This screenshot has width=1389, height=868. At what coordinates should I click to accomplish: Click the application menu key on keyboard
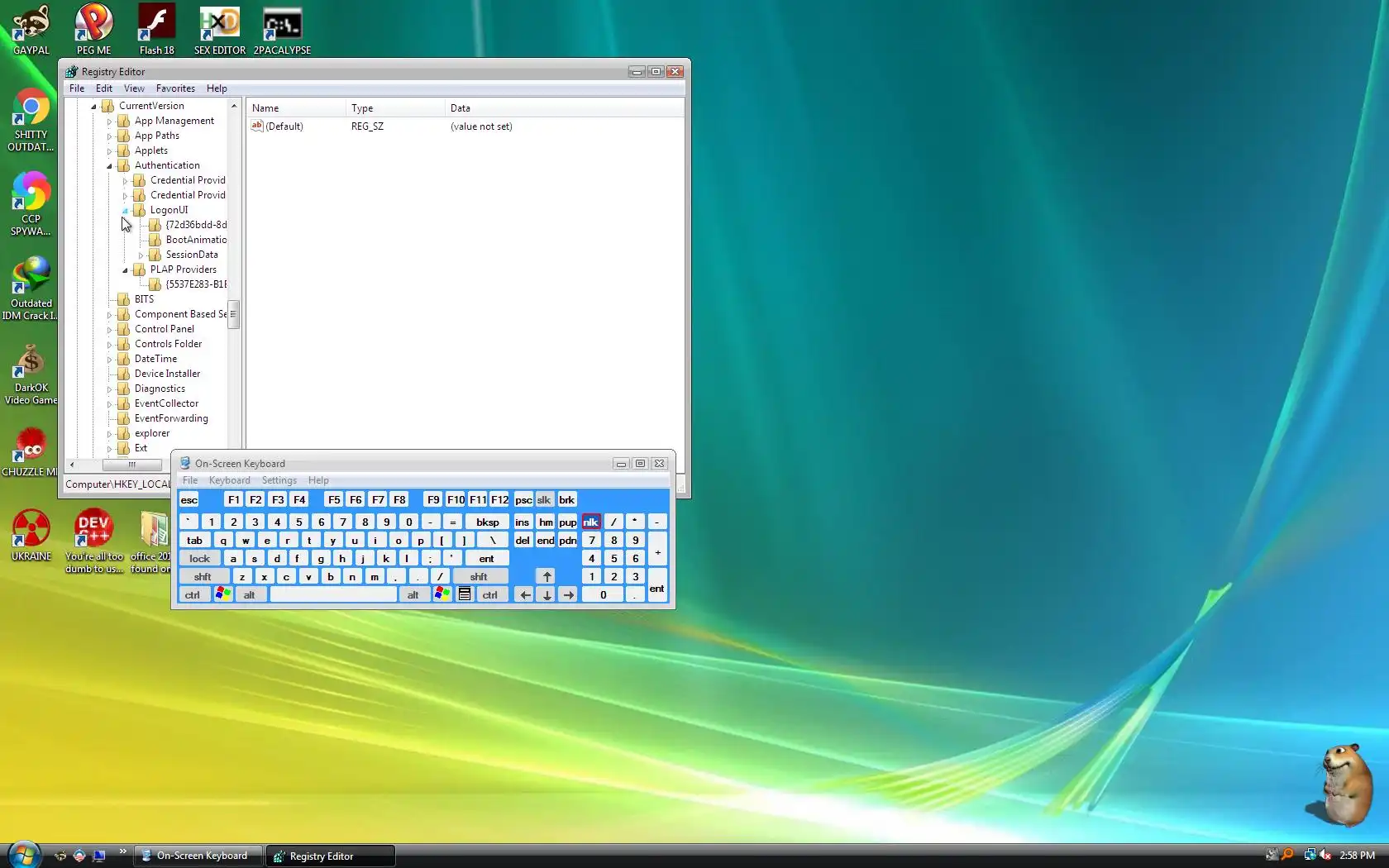point(465,594)
